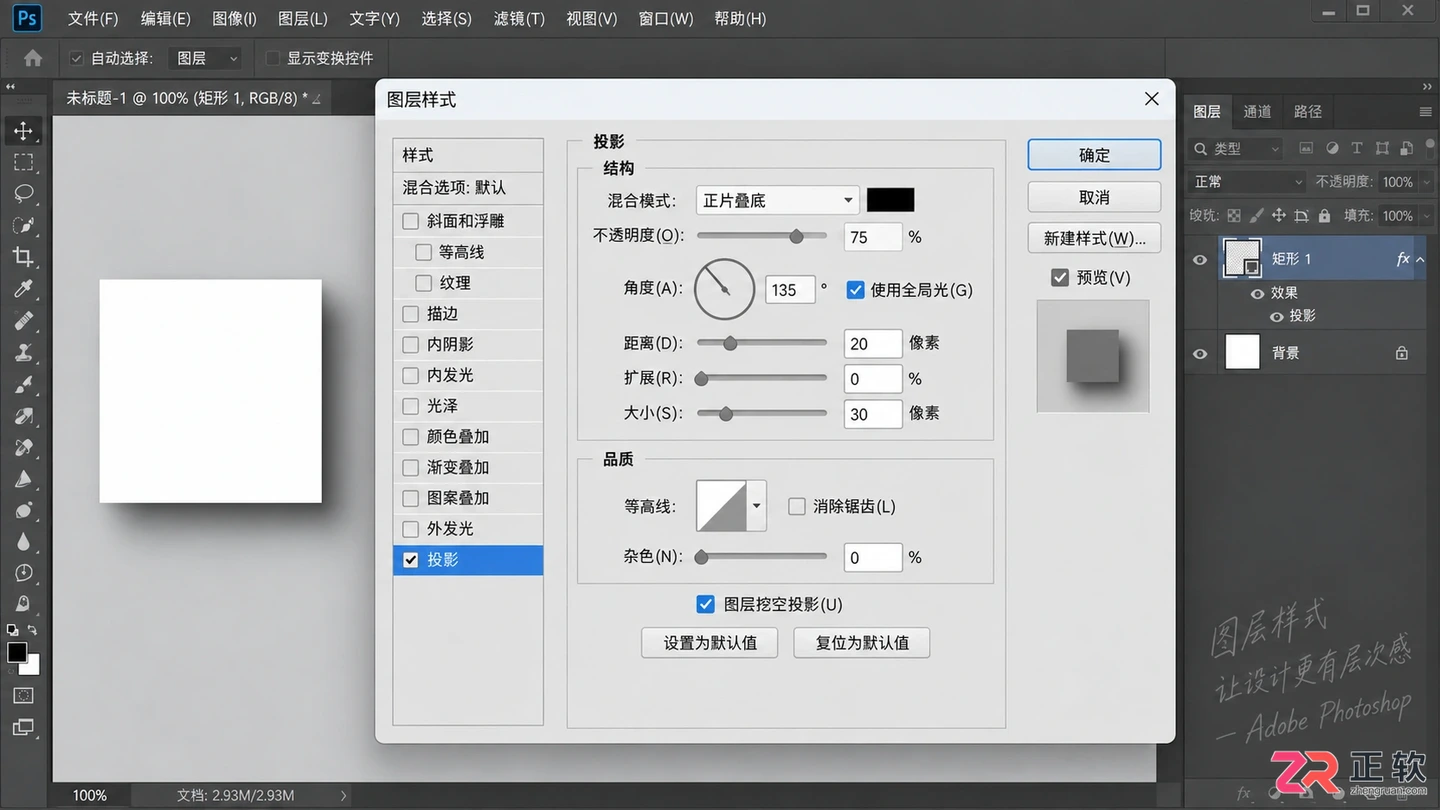Uncheck 使用全局光 checkbox
The width and height of the screenshot is (1440, 810).
click(855, 290)
